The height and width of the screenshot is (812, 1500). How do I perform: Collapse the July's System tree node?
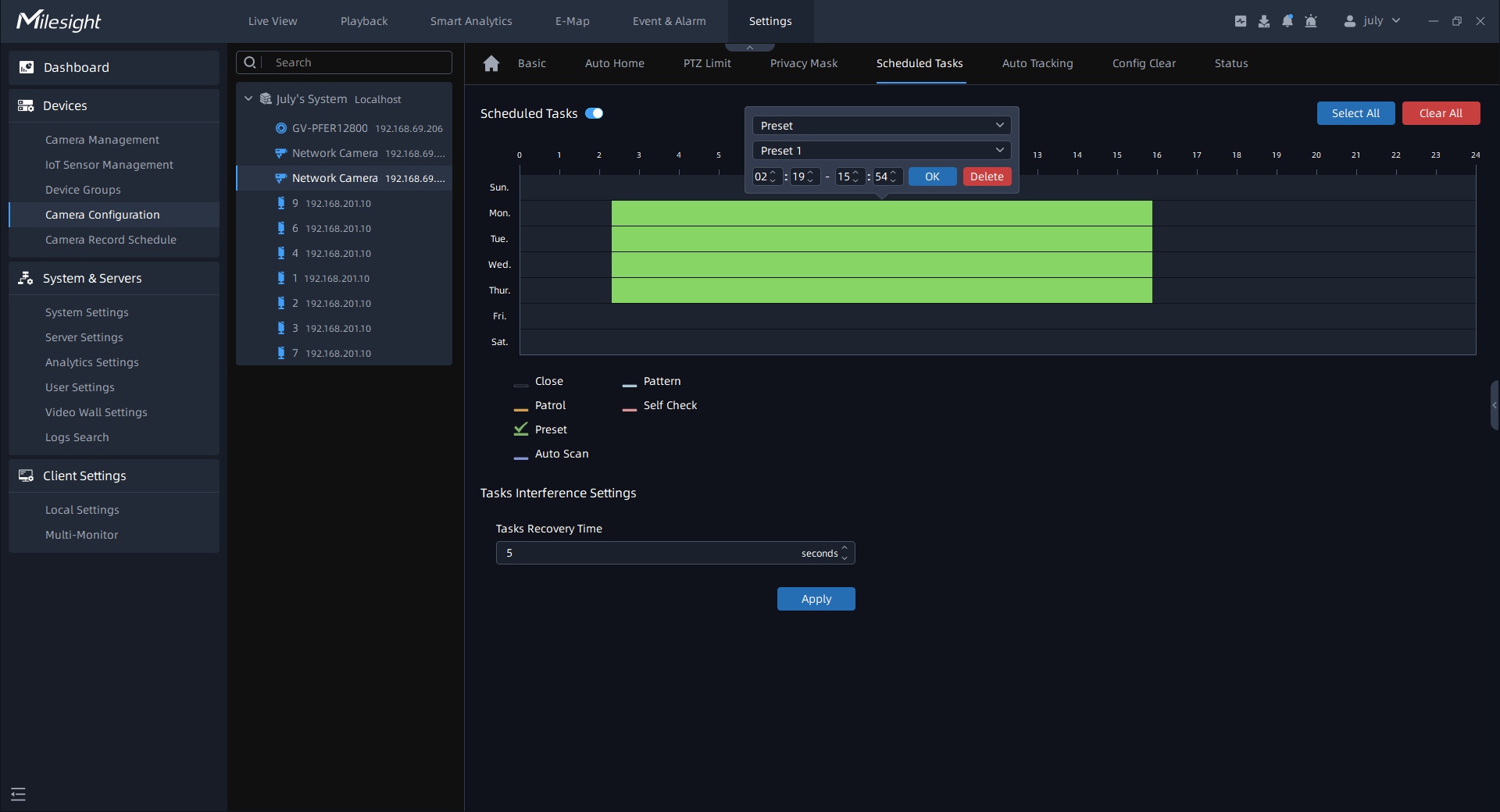[248, 99]
